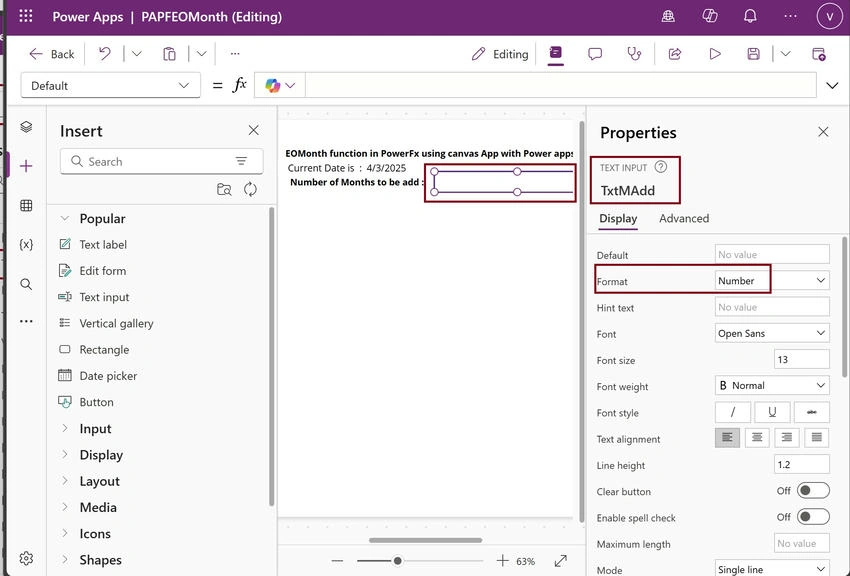Go back using the Back button

point(51,54)
